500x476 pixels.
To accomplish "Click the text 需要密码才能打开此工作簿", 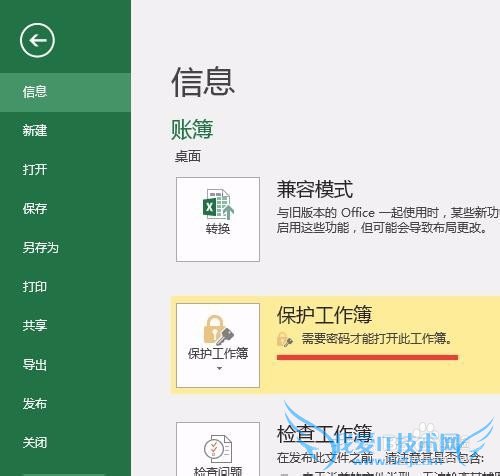I will [377, 339].
